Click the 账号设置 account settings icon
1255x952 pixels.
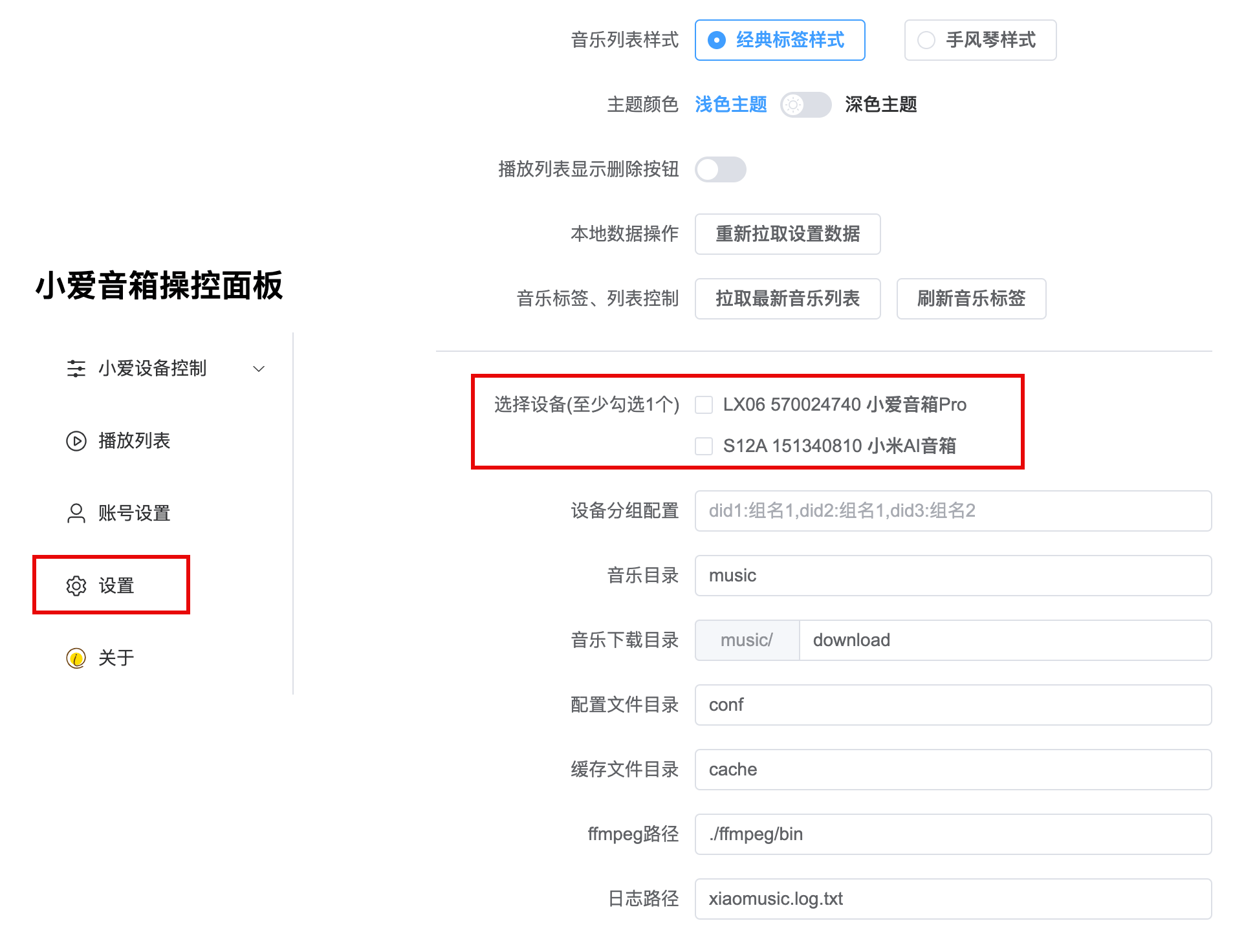point(74,511)
